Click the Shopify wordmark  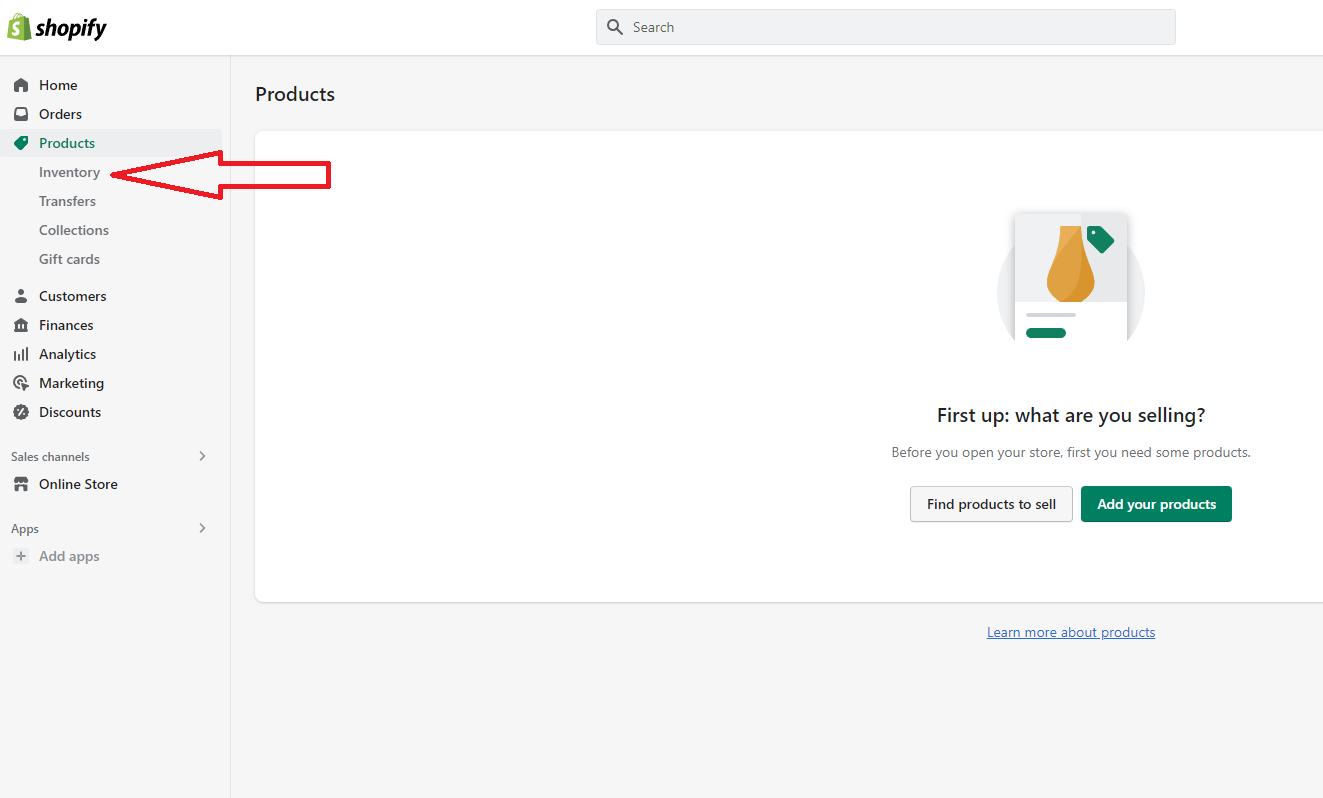point(71,28)
